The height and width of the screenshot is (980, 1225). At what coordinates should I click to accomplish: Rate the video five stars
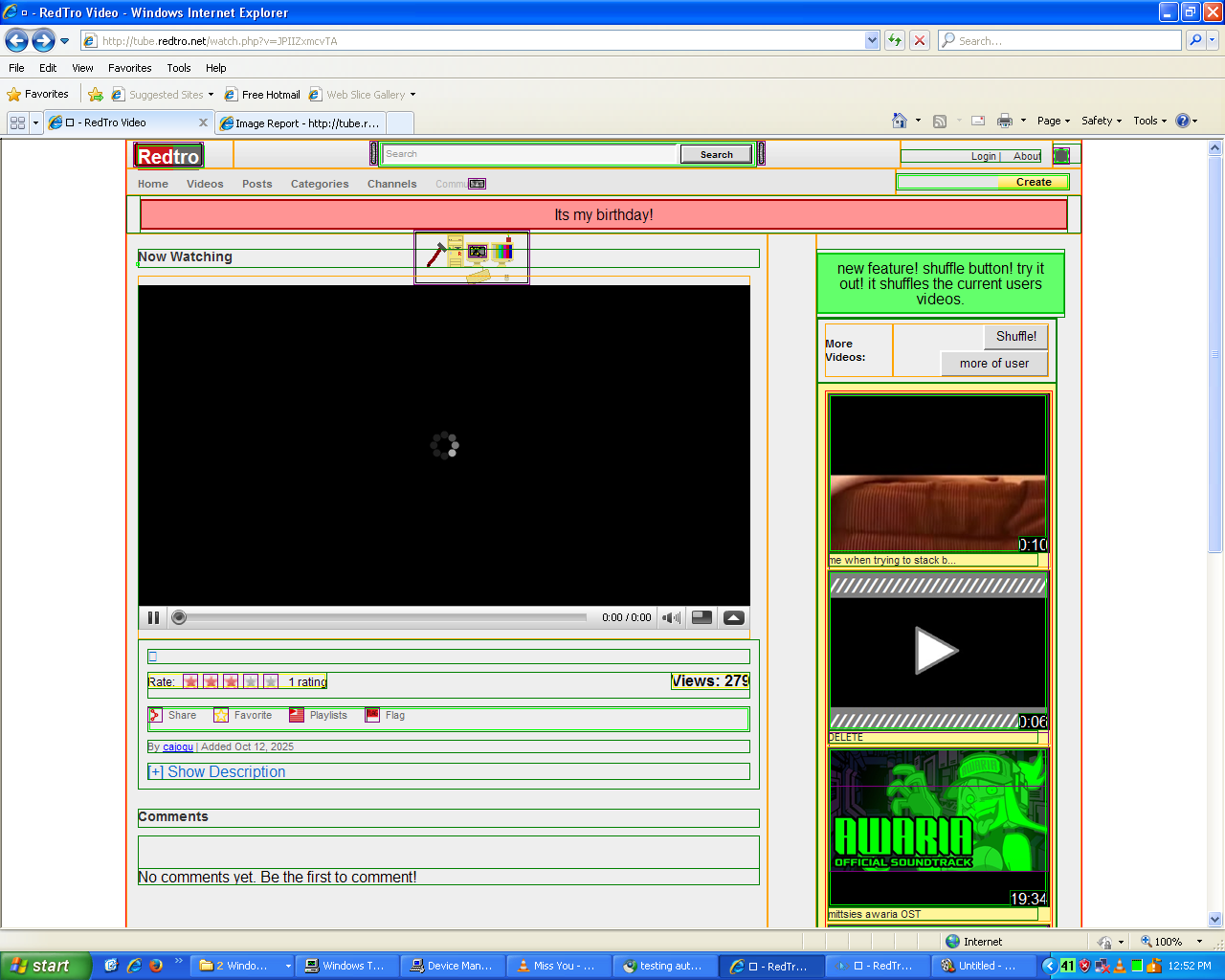tap(271, 681)
